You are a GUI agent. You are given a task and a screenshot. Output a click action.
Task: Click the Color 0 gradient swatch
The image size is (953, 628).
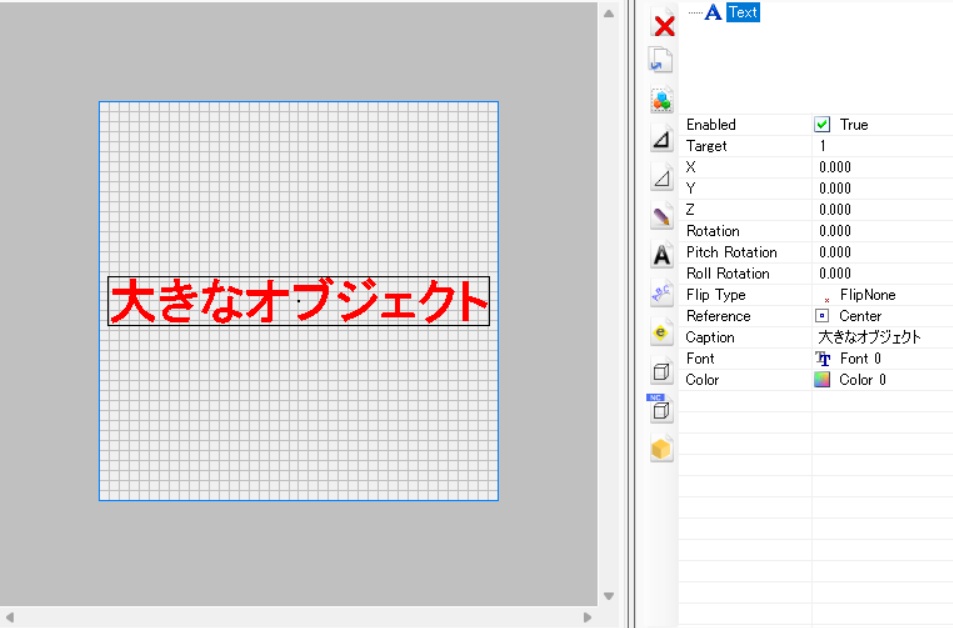coord(823,380)
